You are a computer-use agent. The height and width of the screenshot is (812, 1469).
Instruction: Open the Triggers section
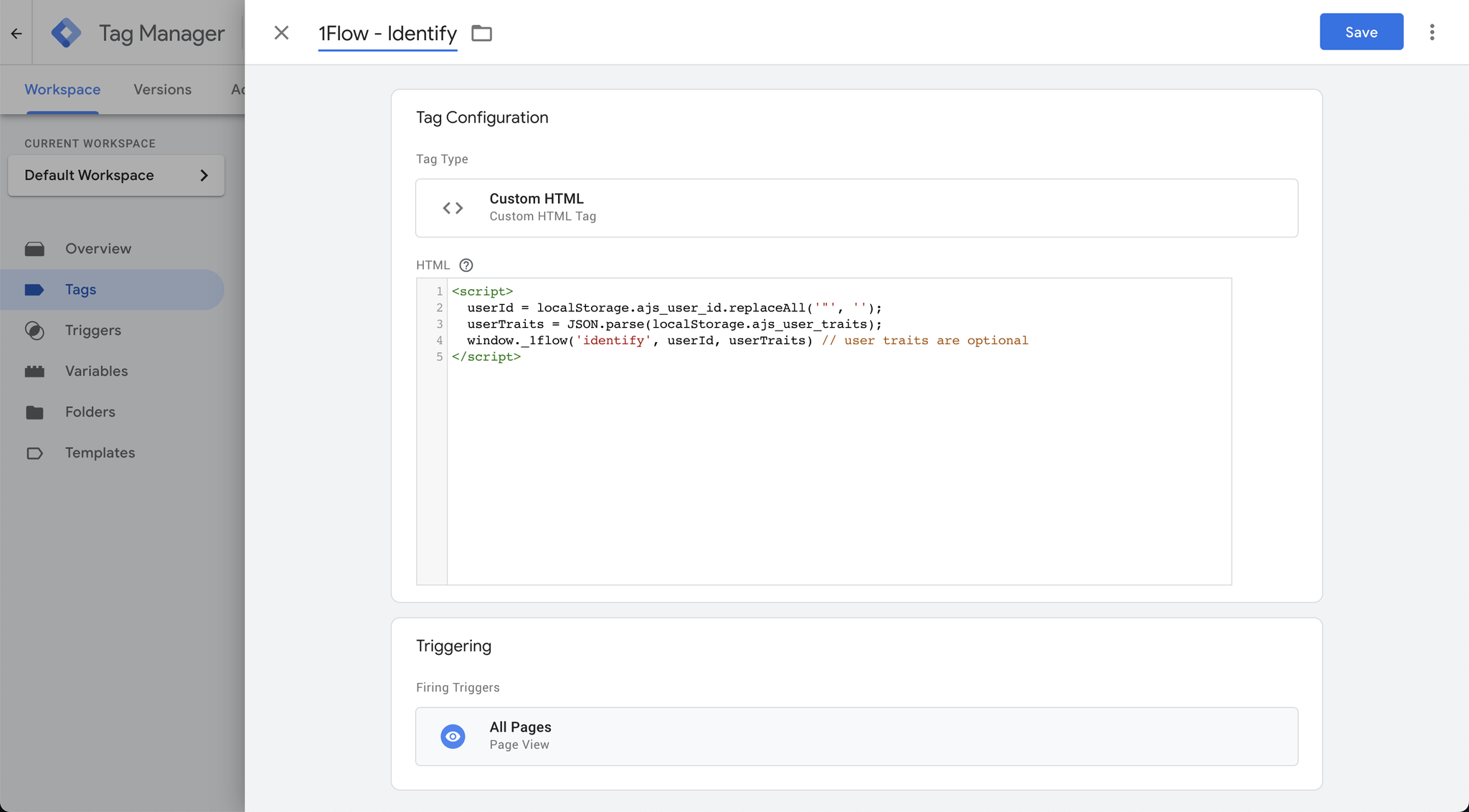pyautogui.click(x=93, y=331)
